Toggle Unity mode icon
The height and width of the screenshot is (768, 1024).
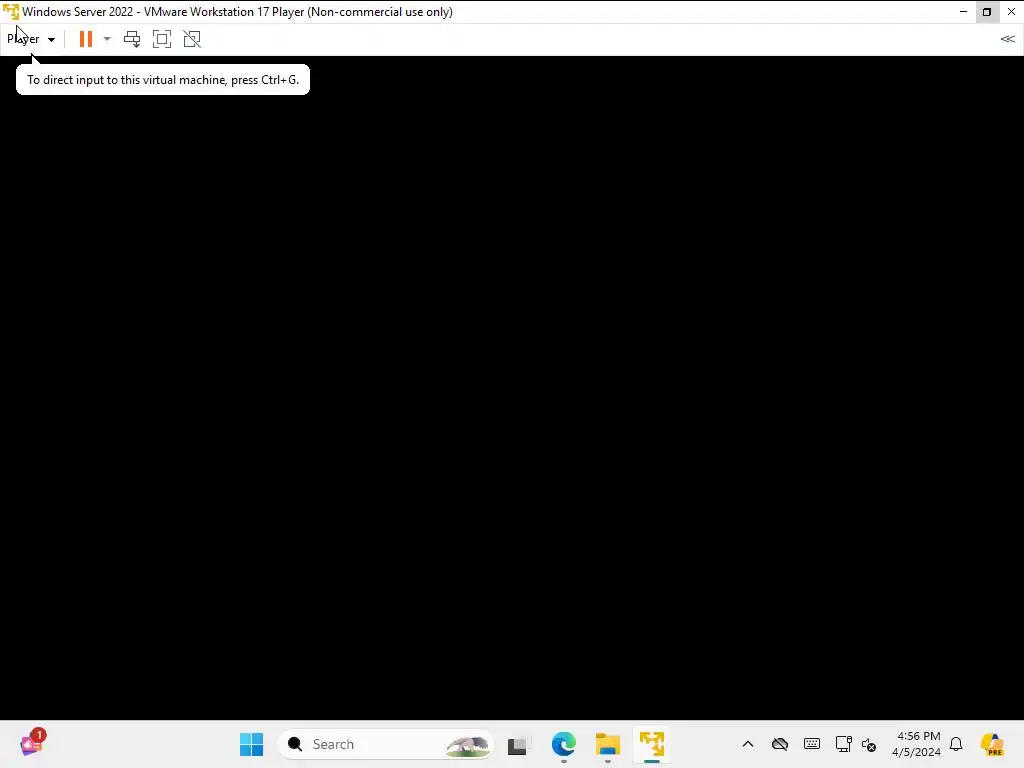click(192, 39)
